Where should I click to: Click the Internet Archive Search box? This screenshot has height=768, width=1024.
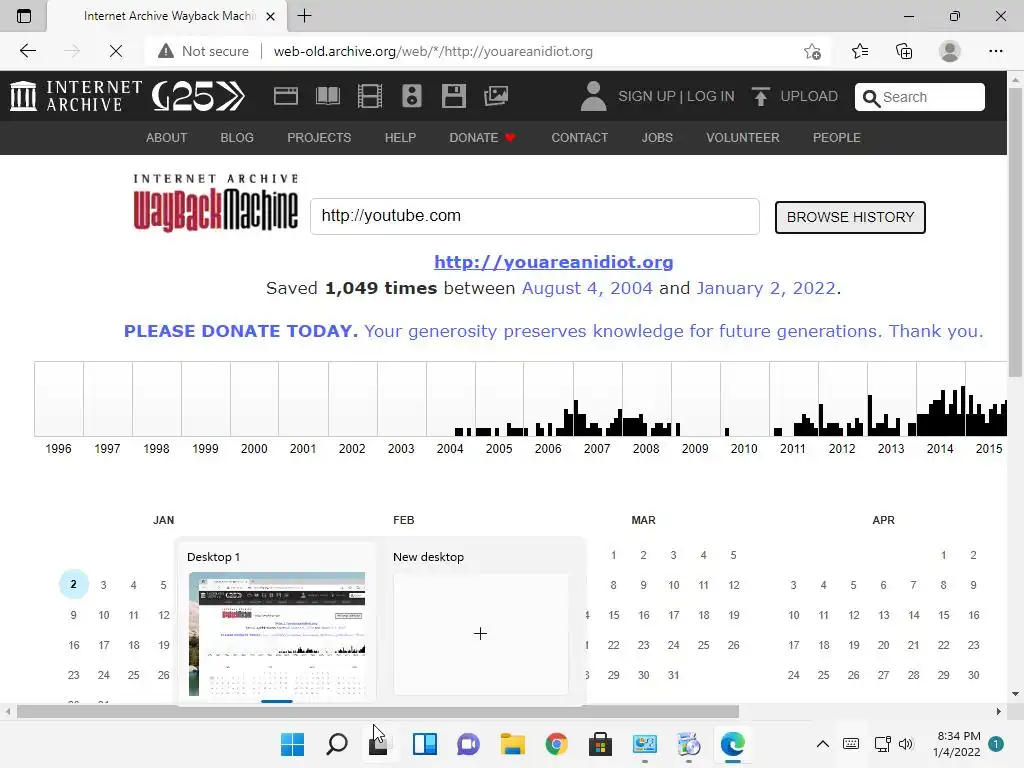[920, 97]
